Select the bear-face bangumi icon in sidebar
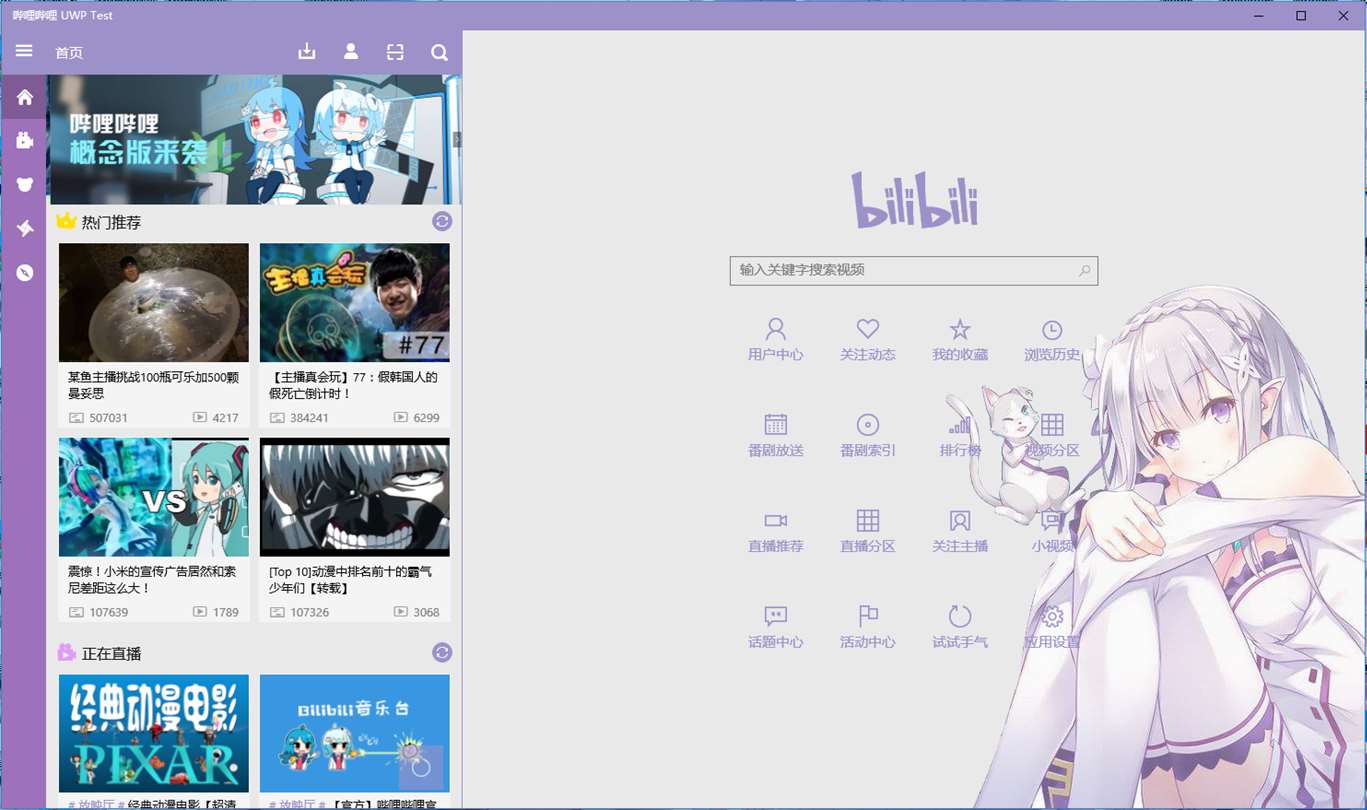 pos(24,185)
